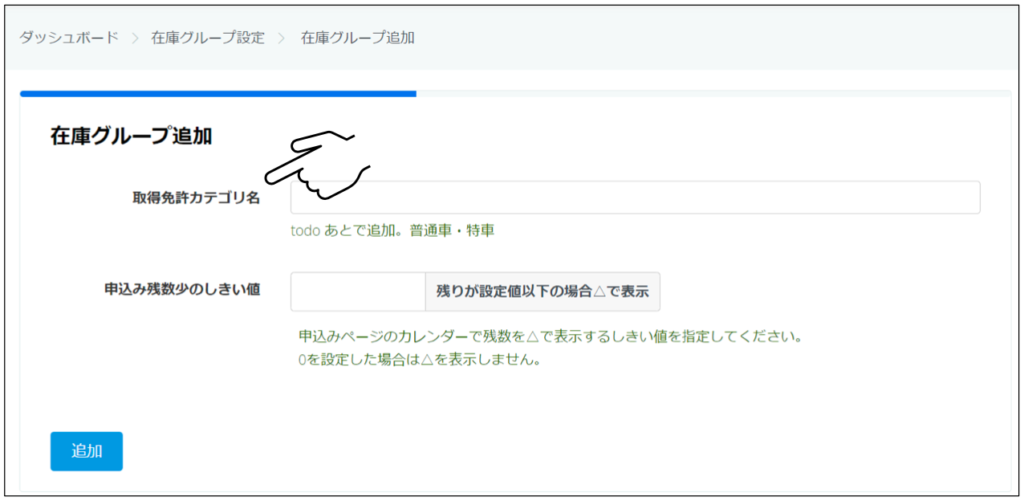Click the blue filled portion of progress bar

coord(218,94)
